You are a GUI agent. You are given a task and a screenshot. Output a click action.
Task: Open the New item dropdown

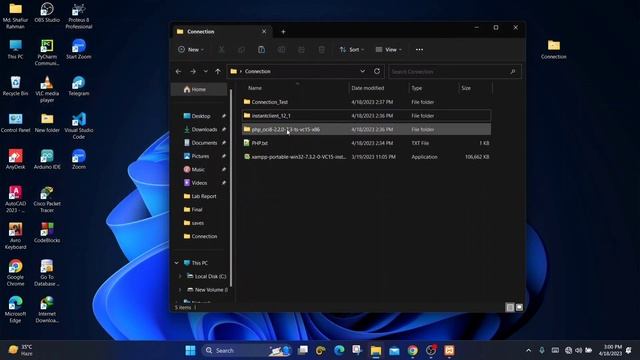pos(191,50)
